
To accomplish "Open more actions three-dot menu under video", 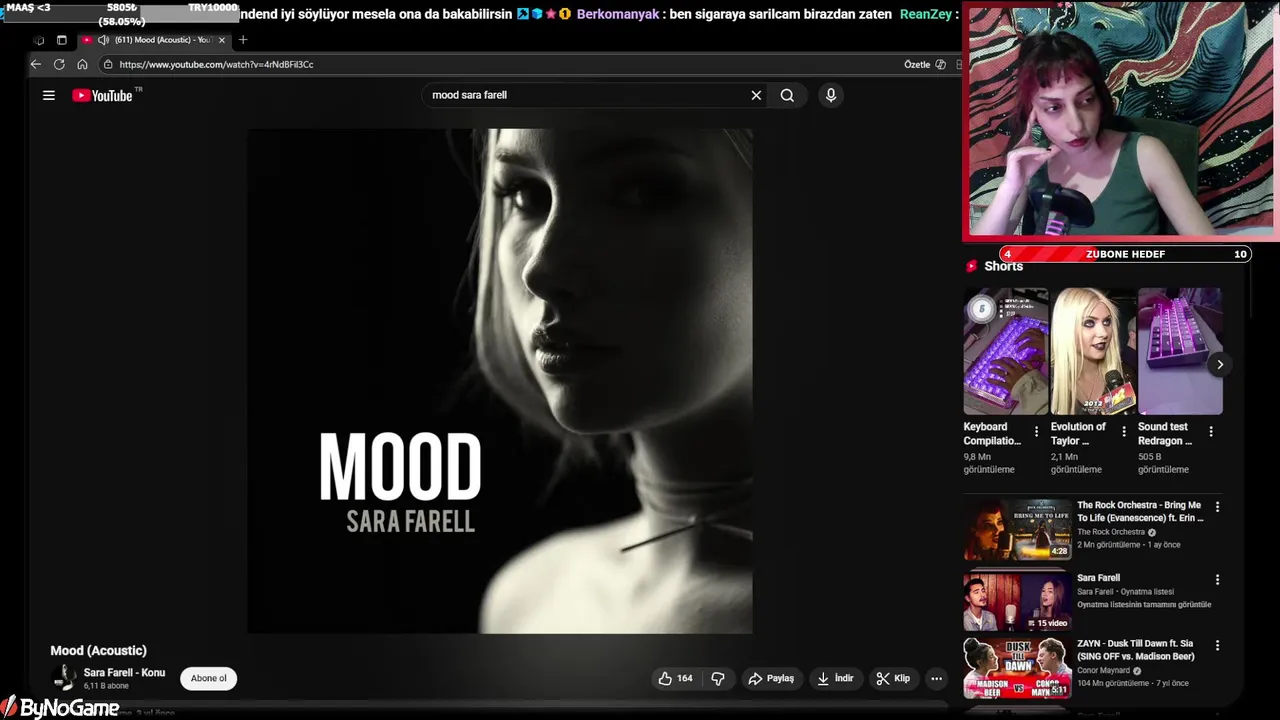I will (x=936, y=678).
